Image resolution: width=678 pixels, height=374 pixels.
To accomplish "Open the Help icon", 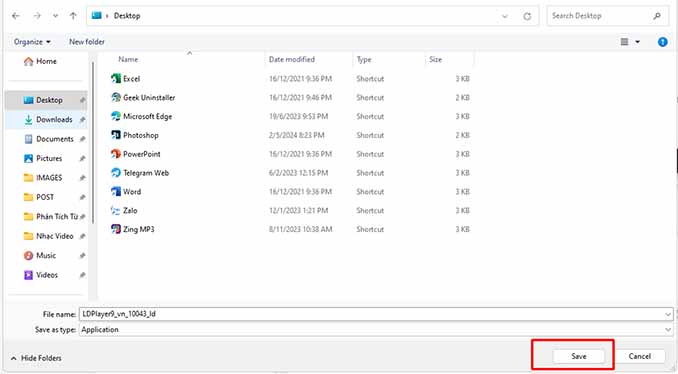I will pyautogui.click(x=662, y=42).
